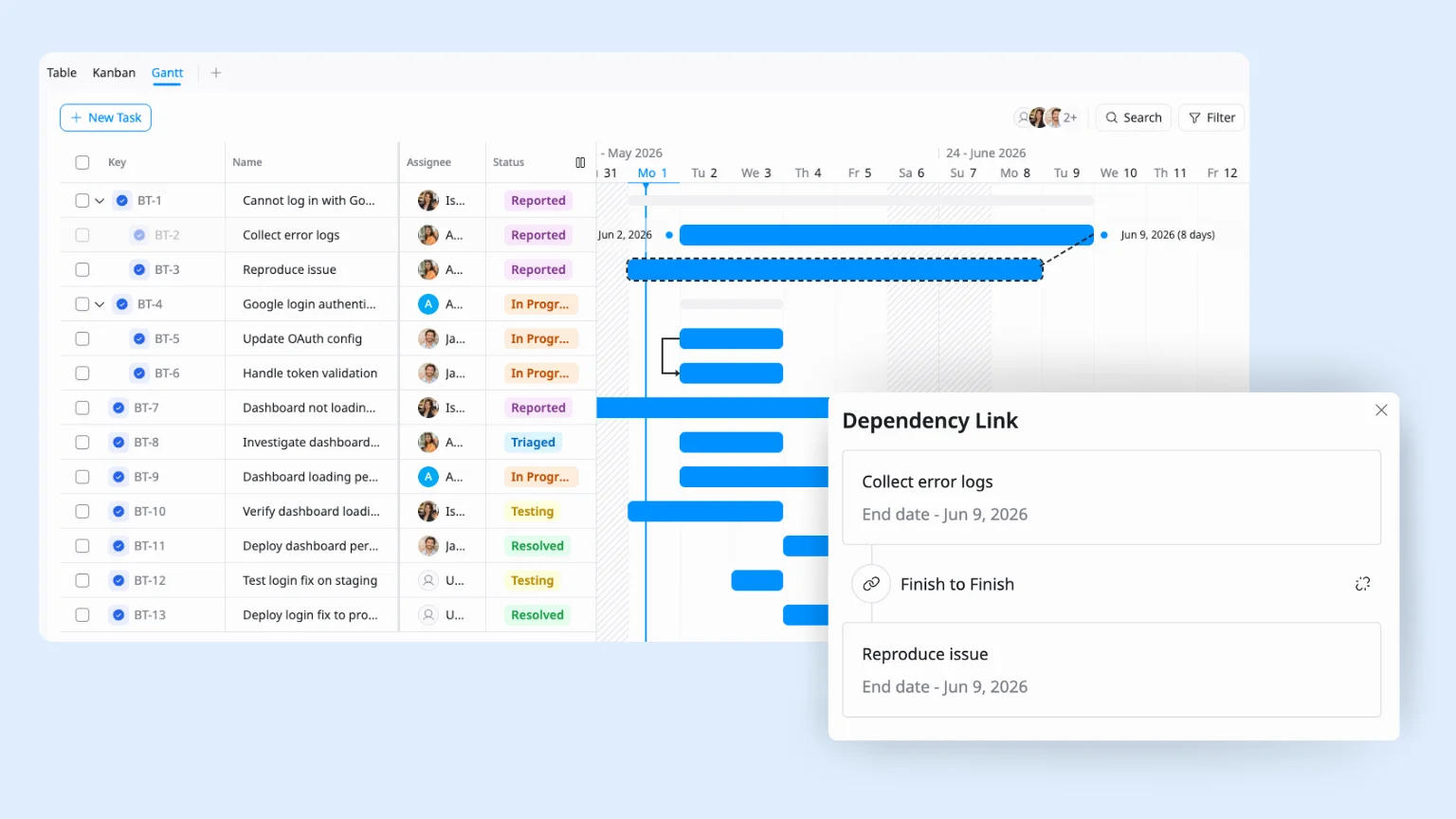Click the unlink icon in the Dependency Link panel
Viewport: 1456px width, 819px height.
coord(1363,584)
